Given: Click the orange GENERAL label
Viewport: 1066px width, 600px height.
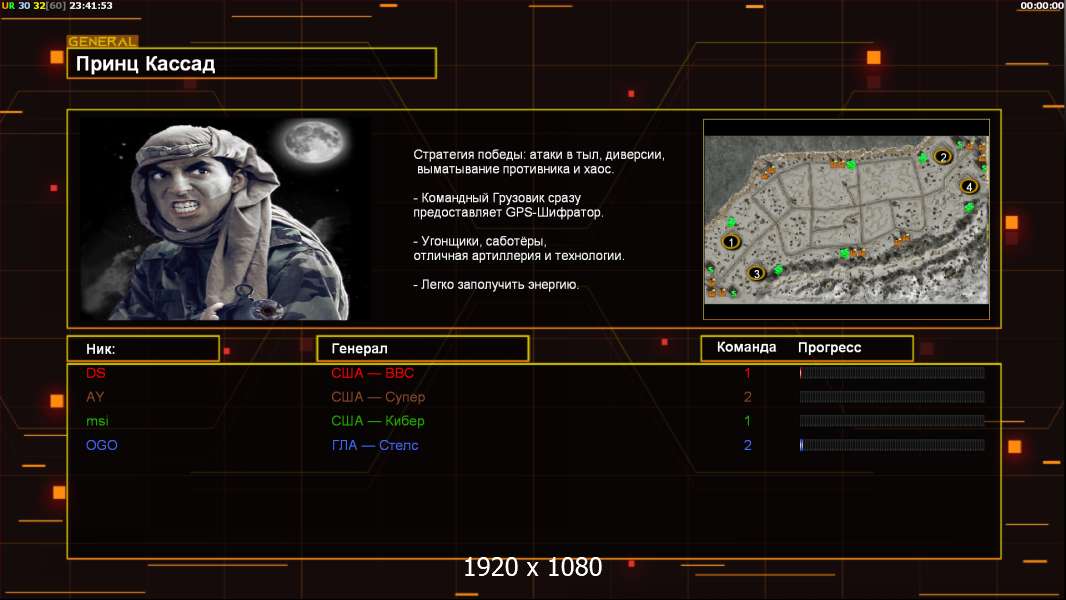Looking at the screenshot, I should pos(102,41).
